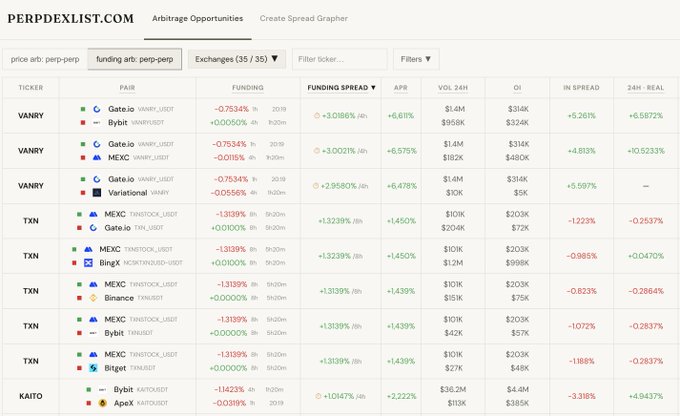Click the PAIR column header

coord(127,88)
